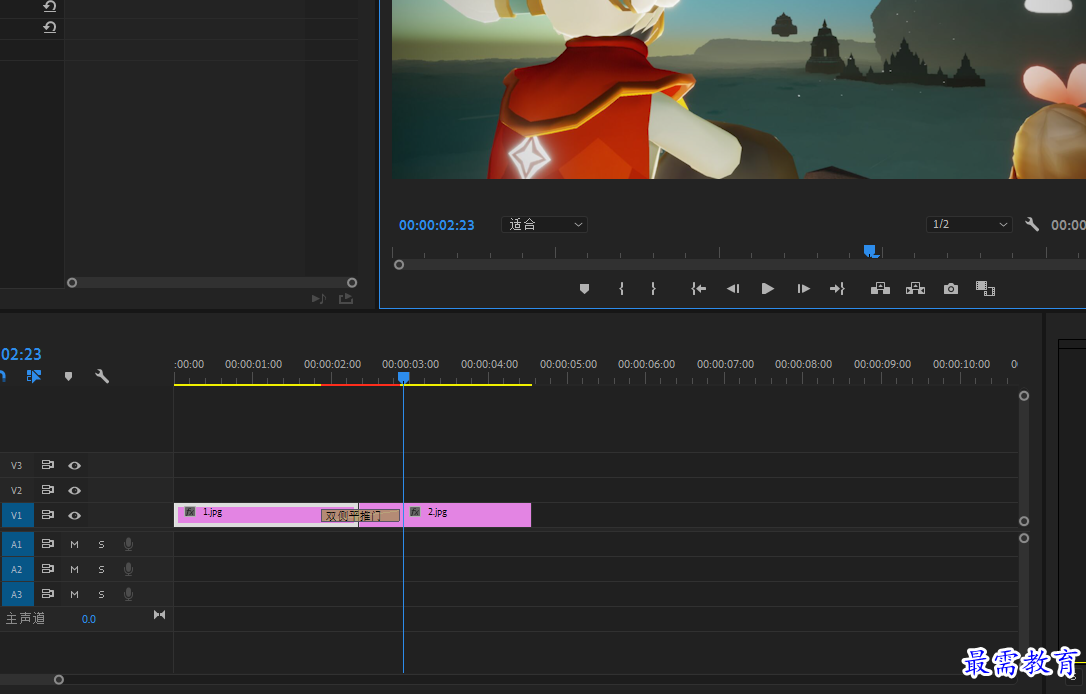Click timeline horizontal zoom scroll handle

[59, 679]
